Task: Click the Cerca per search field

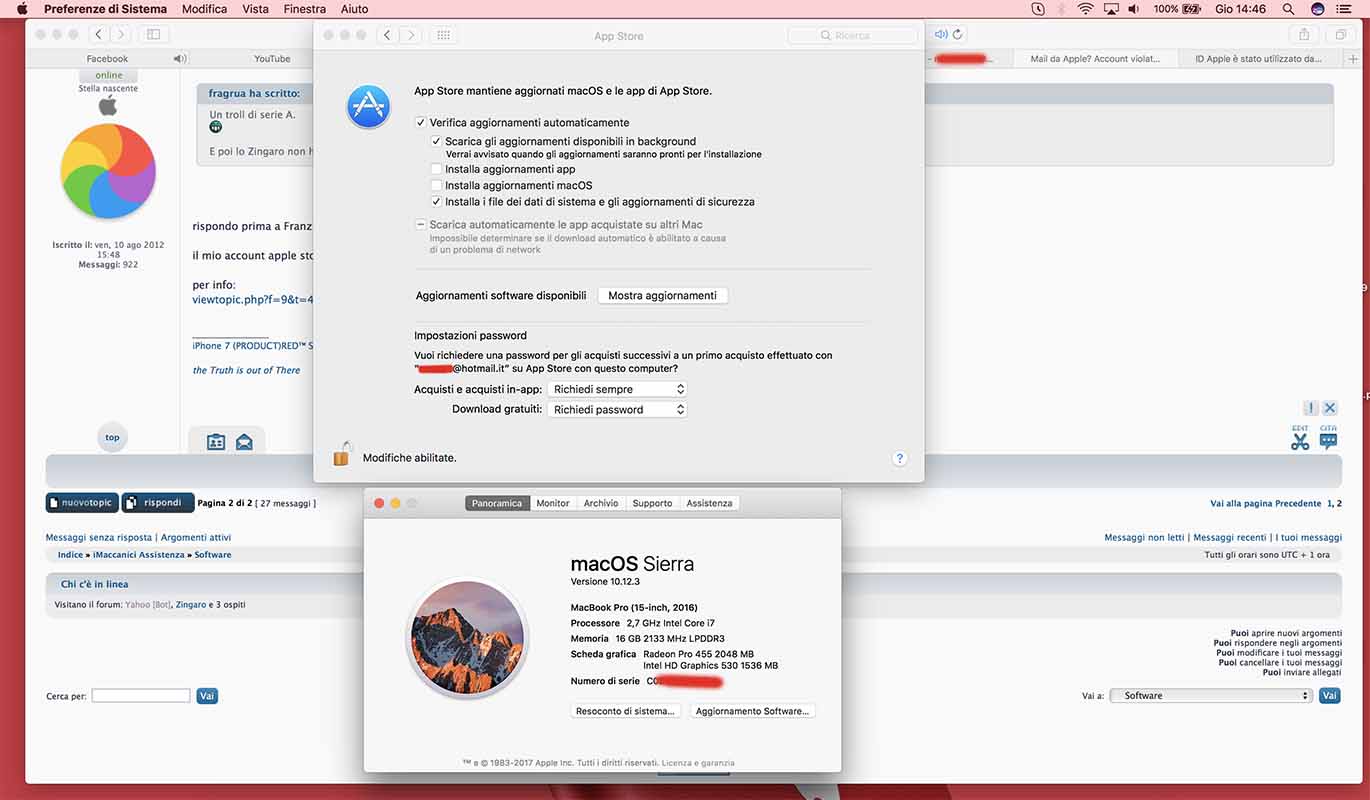Action: pos(141,695)
